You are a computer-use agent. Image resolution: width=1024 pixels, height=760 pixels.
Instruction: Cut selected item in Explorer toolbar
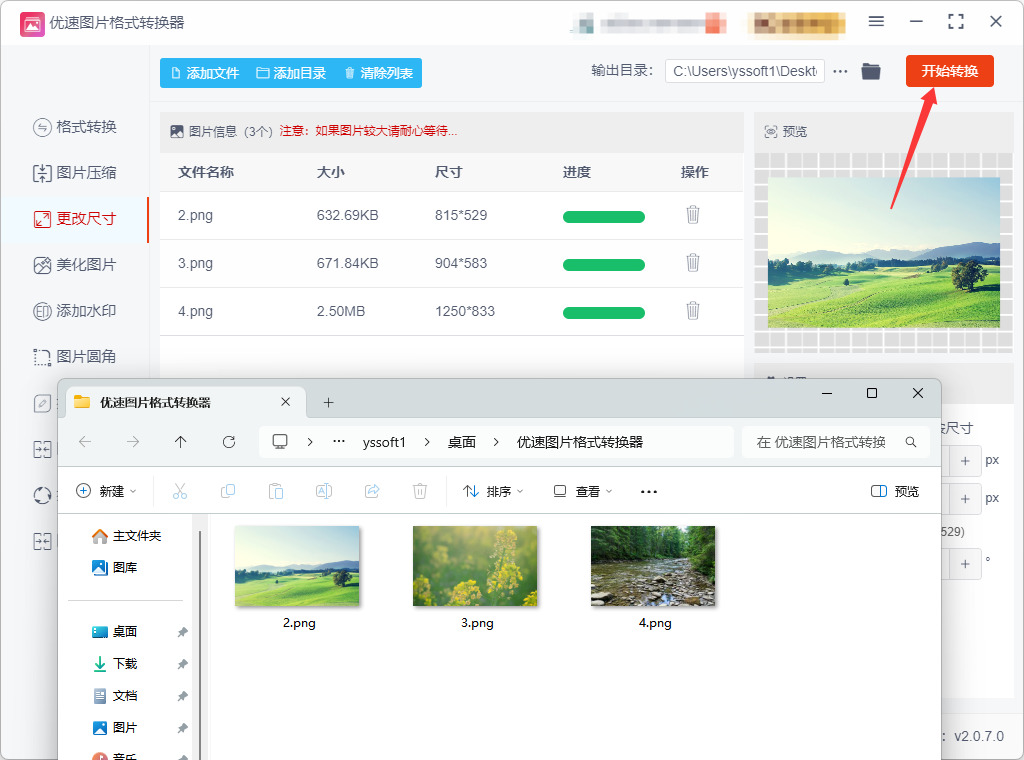tap(180, 491)
